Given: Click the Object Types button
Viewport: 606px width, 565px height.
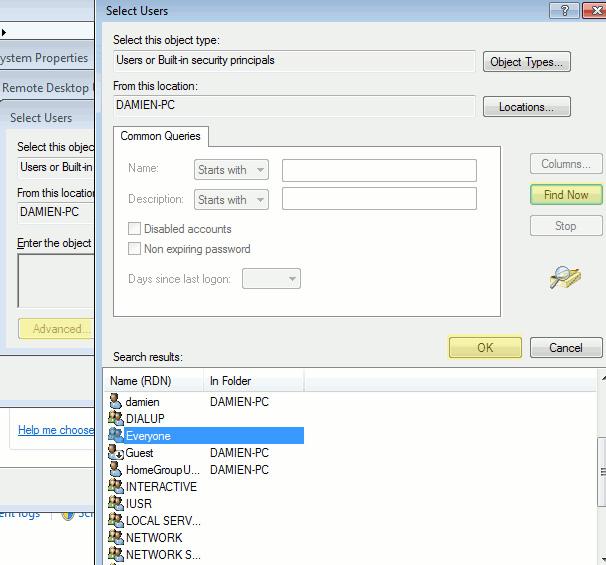Looking at the screenshot, I should click(x=526, y=62).
